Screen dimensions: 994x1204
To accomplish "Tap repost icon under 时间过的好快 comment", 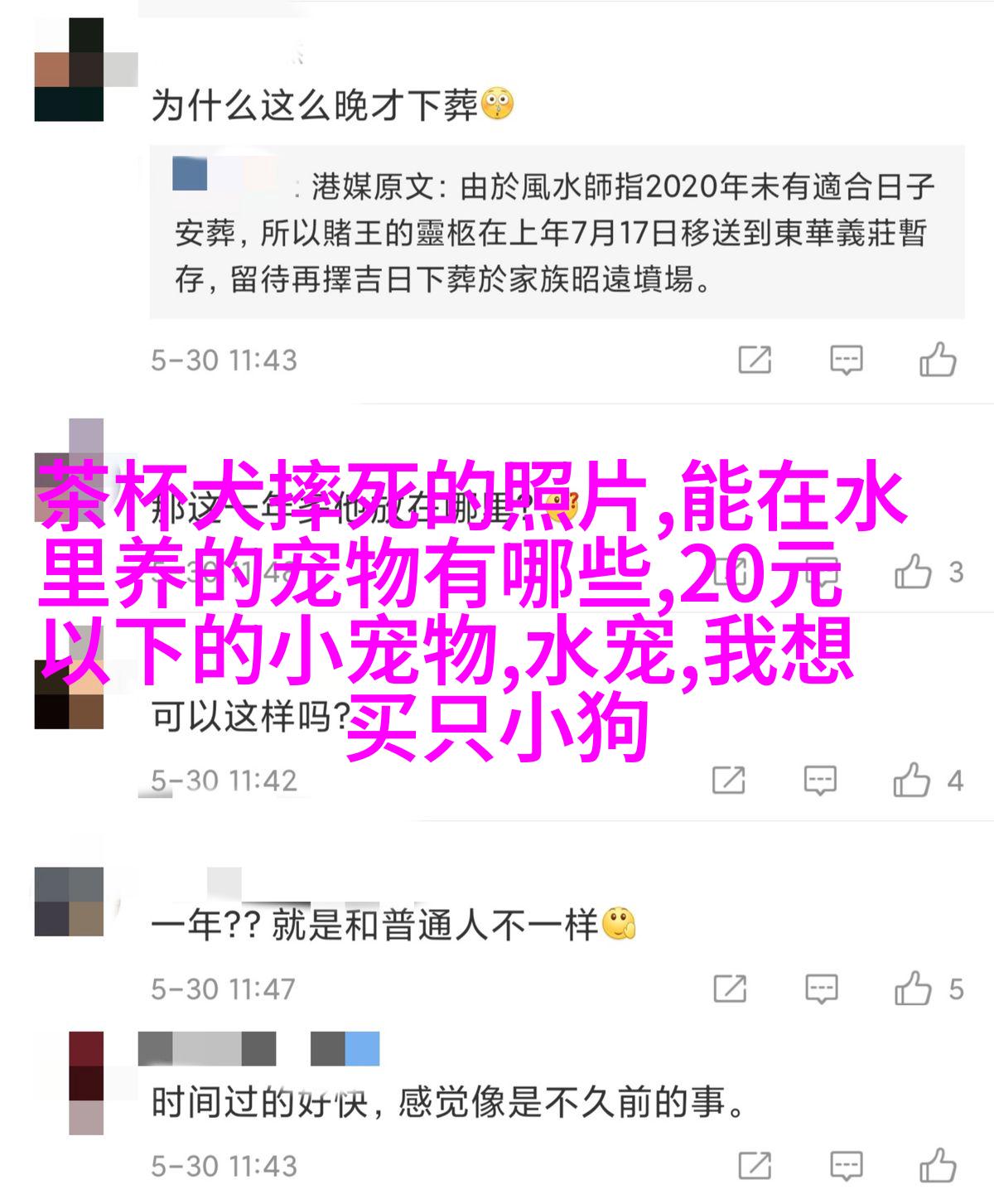I will 755,1166.
